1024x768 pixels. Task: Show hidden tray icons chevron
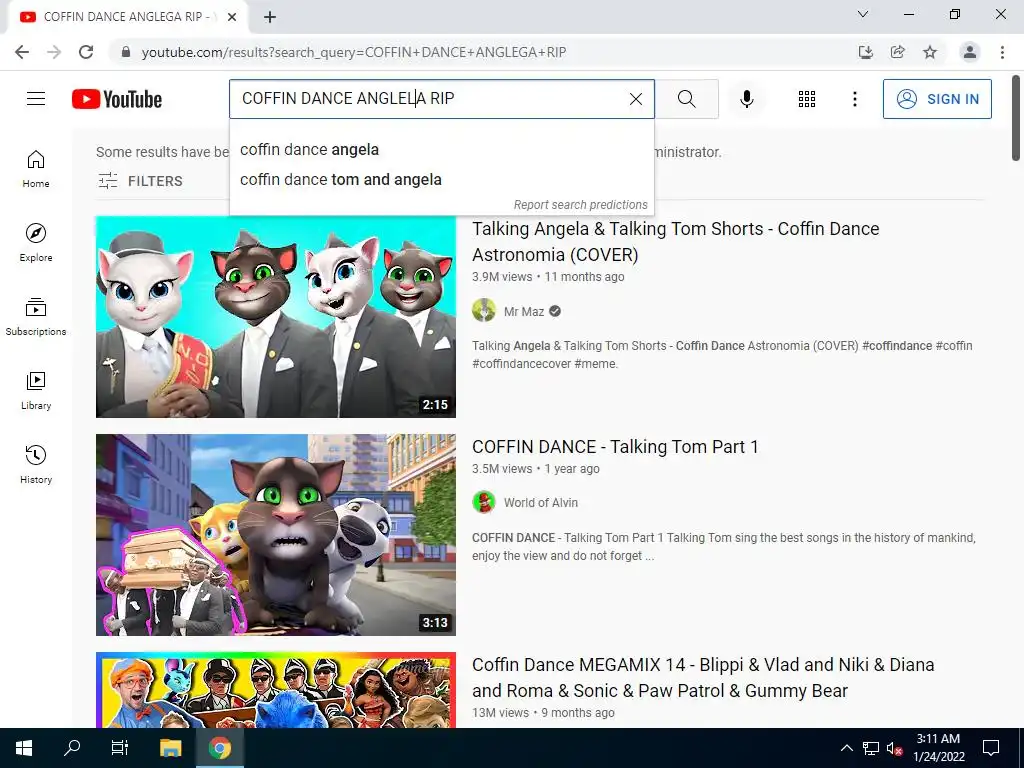pyautogui.click(x=846, y=748)
